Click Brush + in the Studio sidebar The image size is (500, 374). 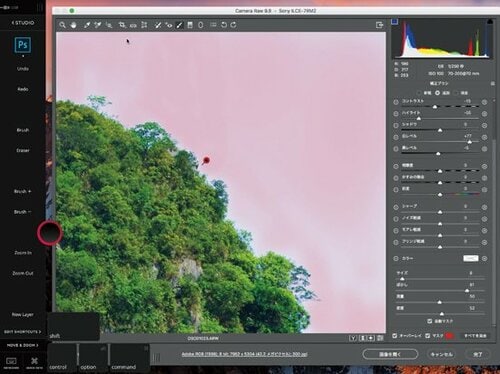tap(23, 191)
